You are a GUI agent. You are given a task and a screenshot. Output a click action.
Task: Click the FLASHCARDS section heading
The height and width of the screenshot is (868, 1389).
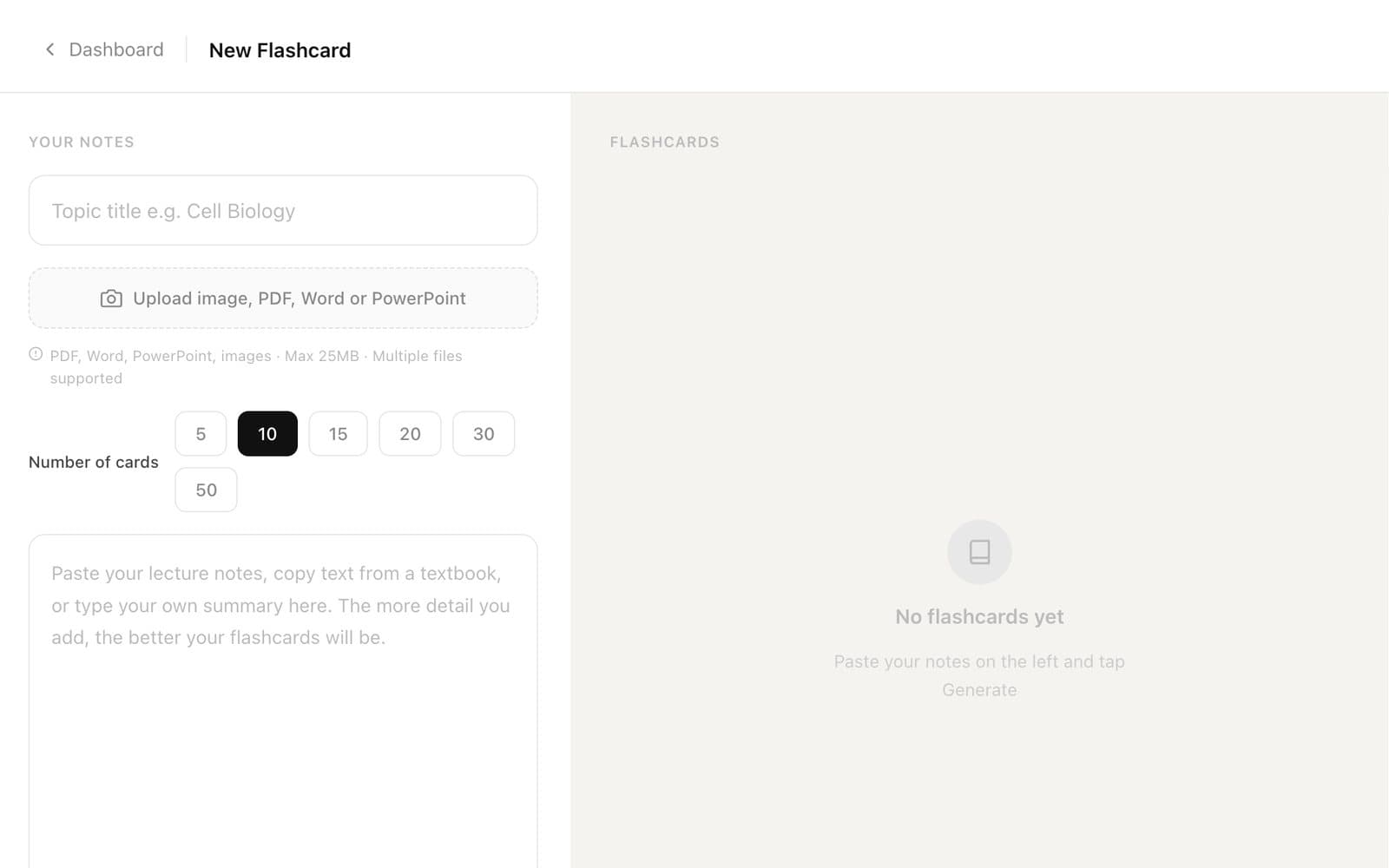coord(665,142)
